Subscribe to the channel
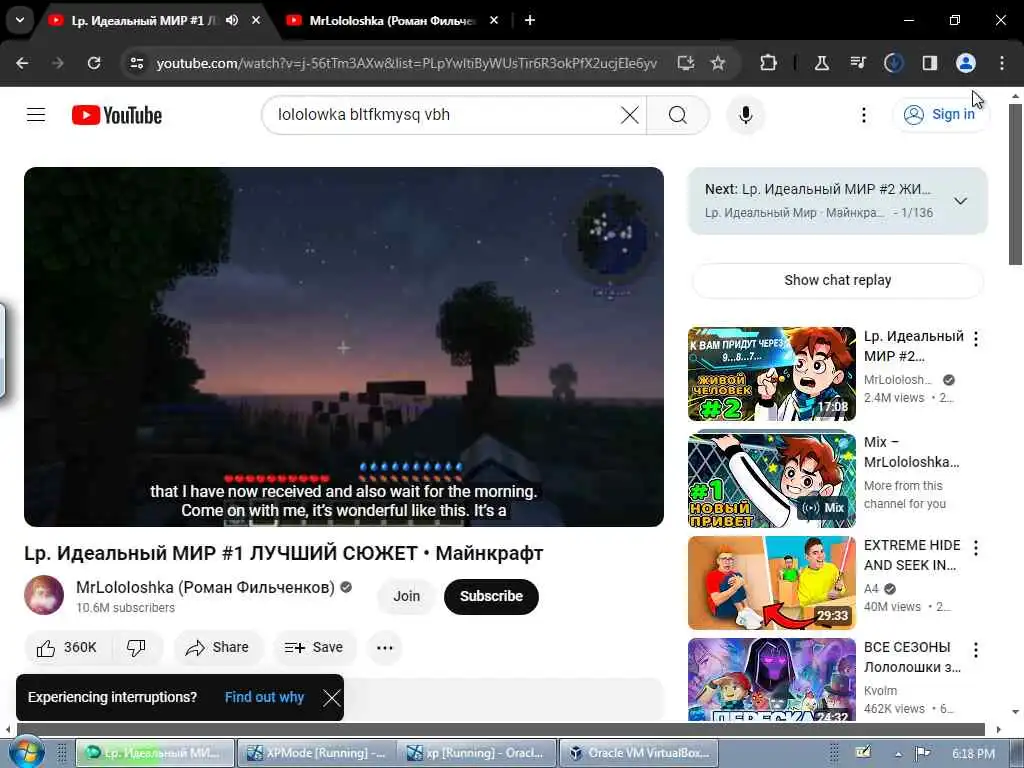The width and height of the screenshot is (1024, 768). pos(491,596)
